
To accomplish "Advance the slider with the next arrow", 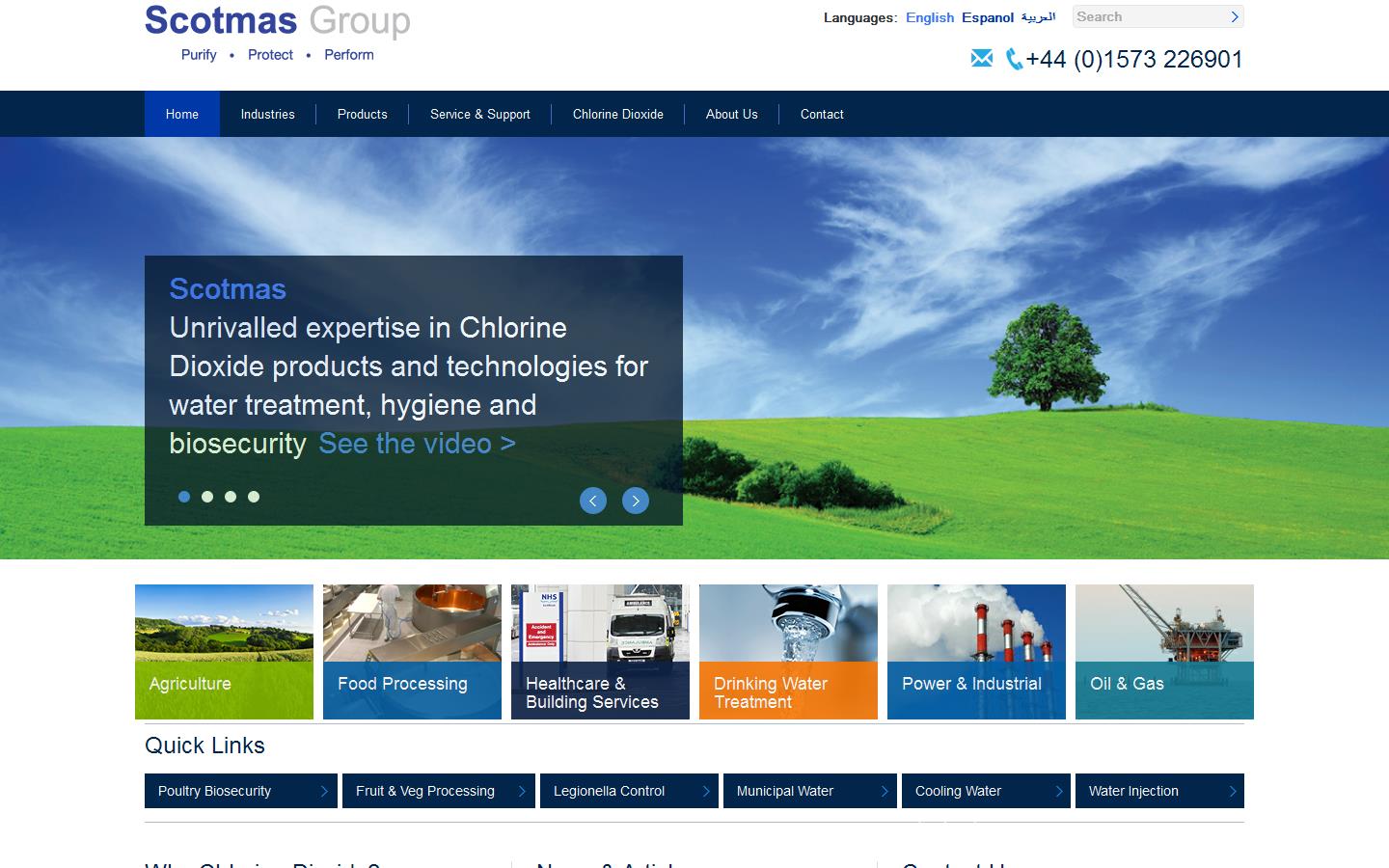I will click(636, 501).
